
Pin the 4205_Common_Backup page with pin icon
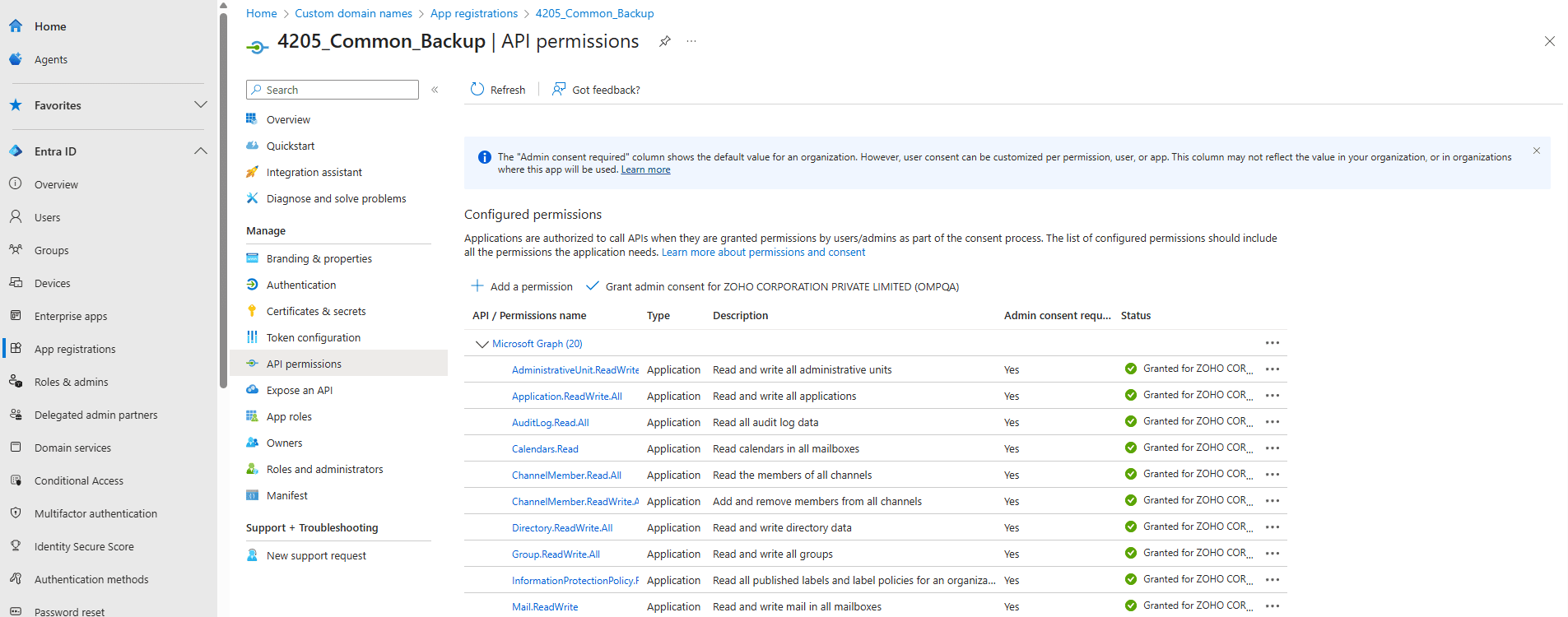point(664,41)
